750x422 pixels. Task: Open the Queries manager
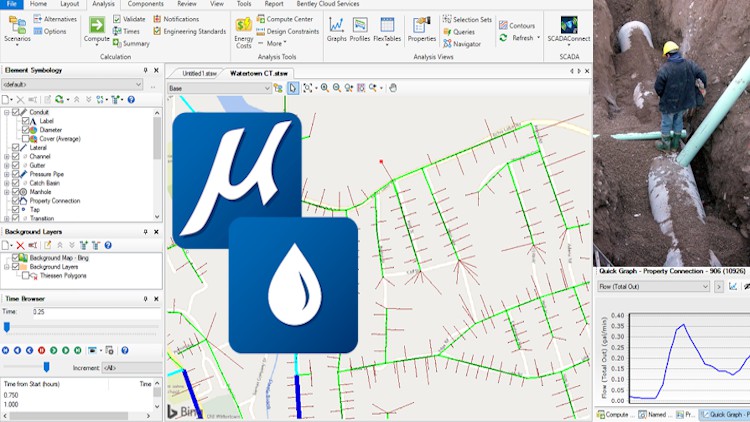[459, 32]
